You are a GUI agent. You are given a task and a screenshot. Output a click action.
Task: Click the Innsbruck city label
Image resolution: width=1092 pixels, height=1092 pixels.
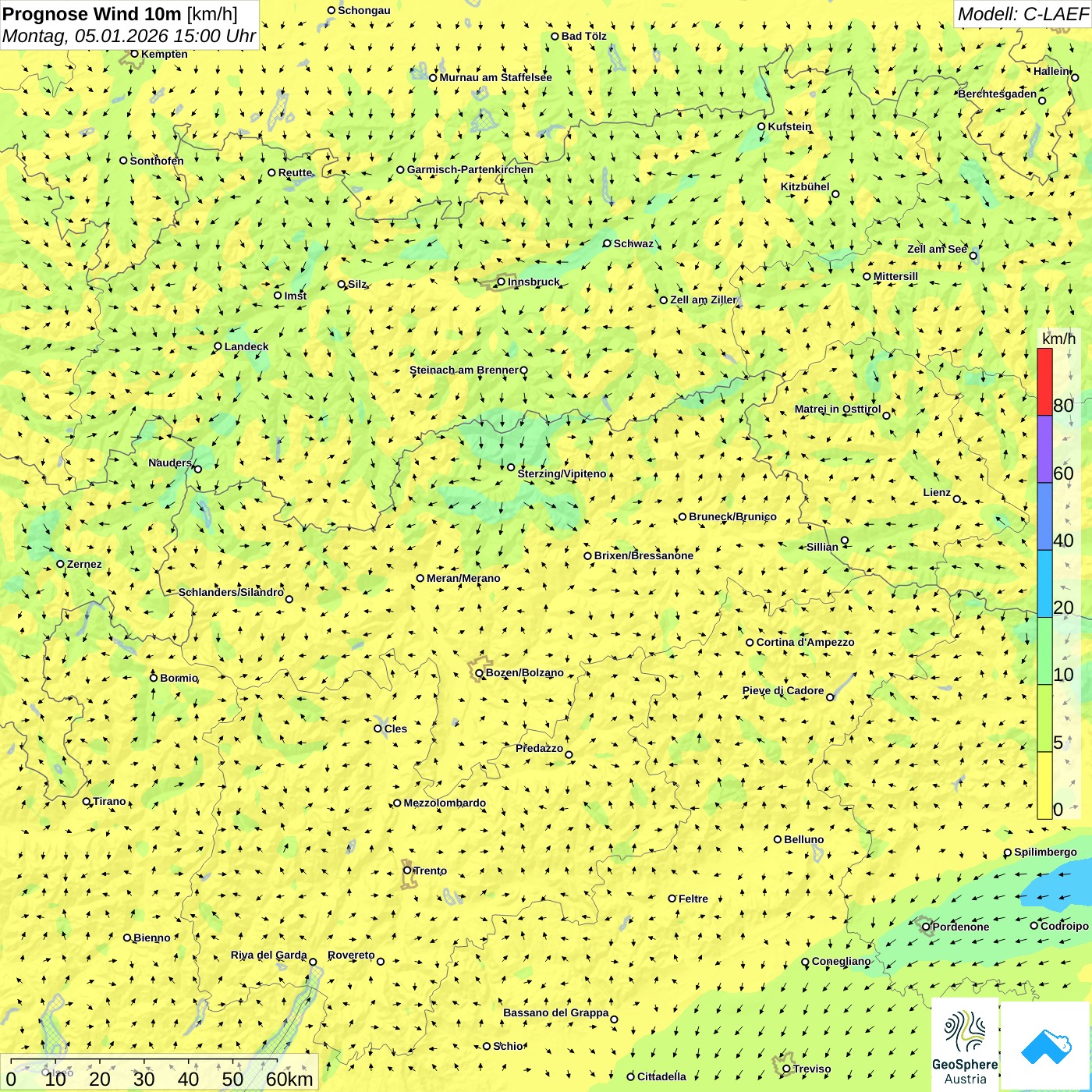(x=534, y=282)
